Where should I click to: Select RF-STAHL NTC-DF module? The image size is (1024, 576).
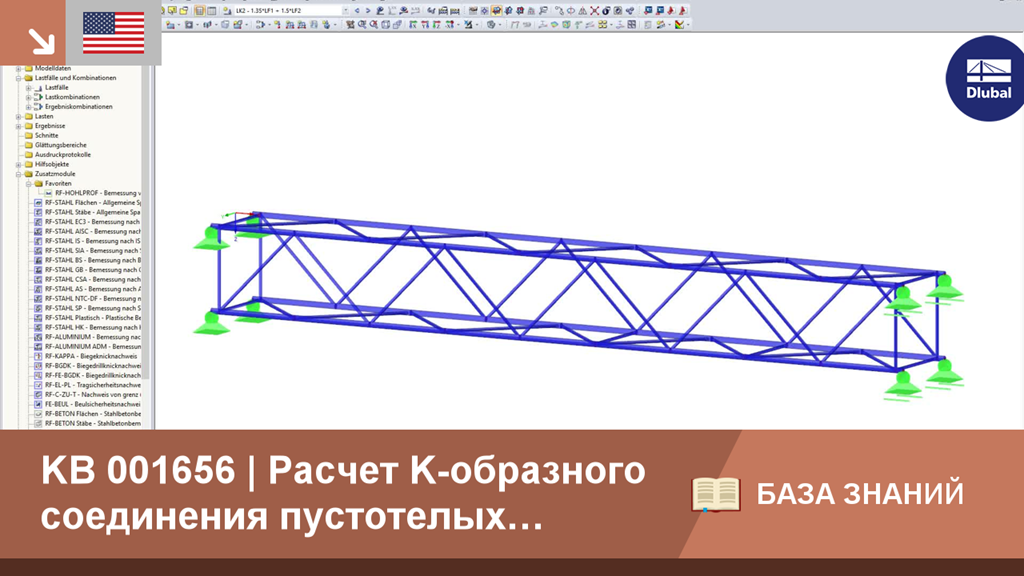92,298
